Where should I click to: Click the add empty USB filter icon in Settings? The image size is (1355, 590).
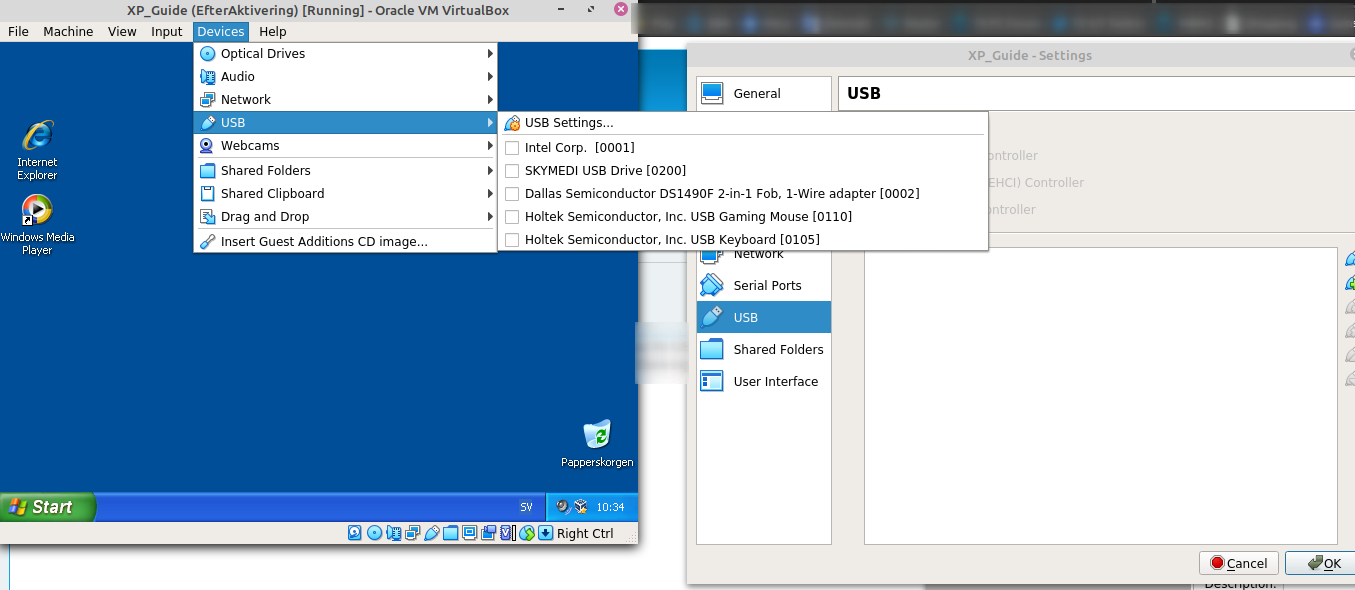point(1350,258)
